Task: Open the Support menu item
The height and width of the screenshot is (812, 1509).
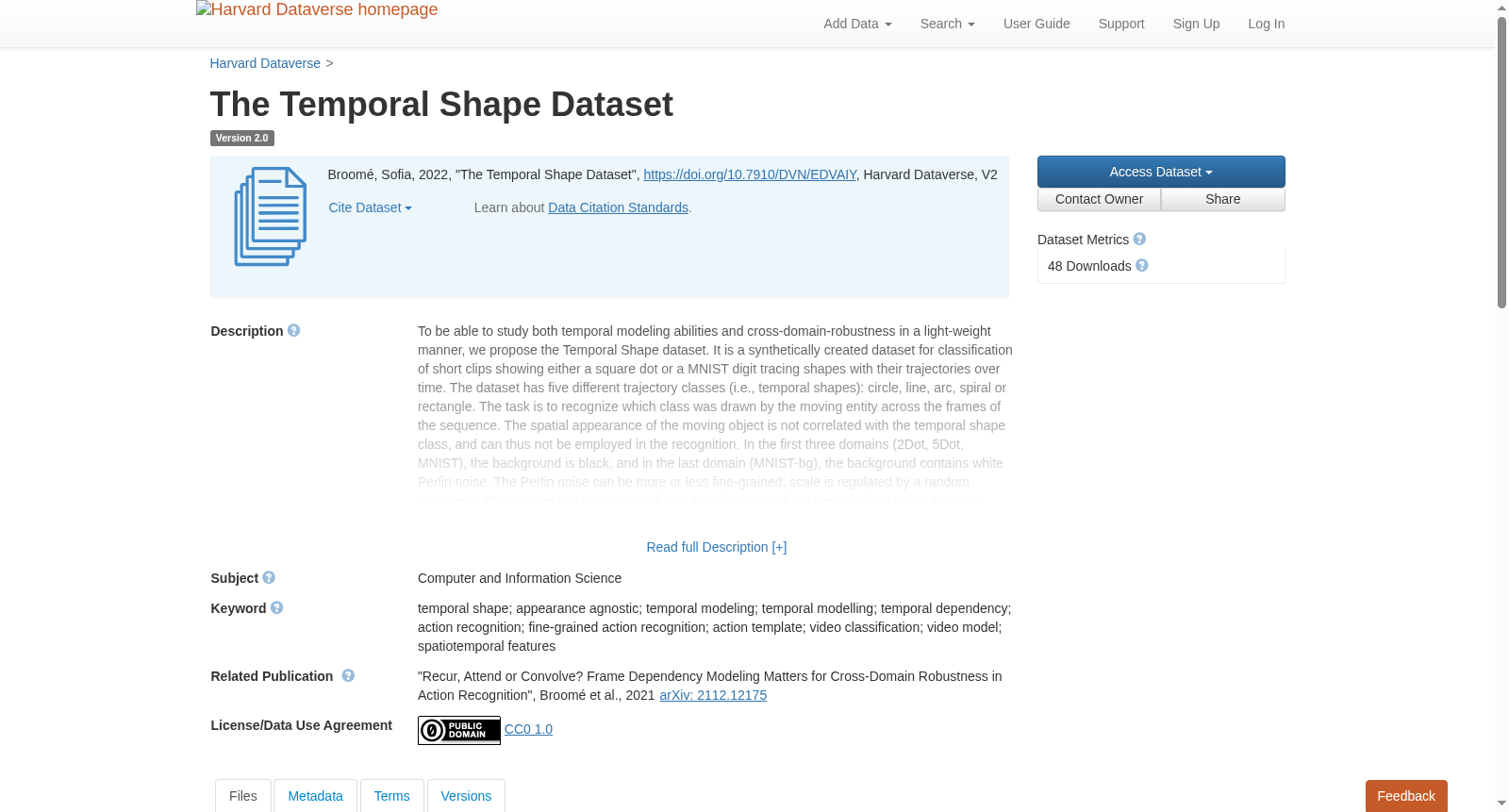Action: (x=1121, y=24)
